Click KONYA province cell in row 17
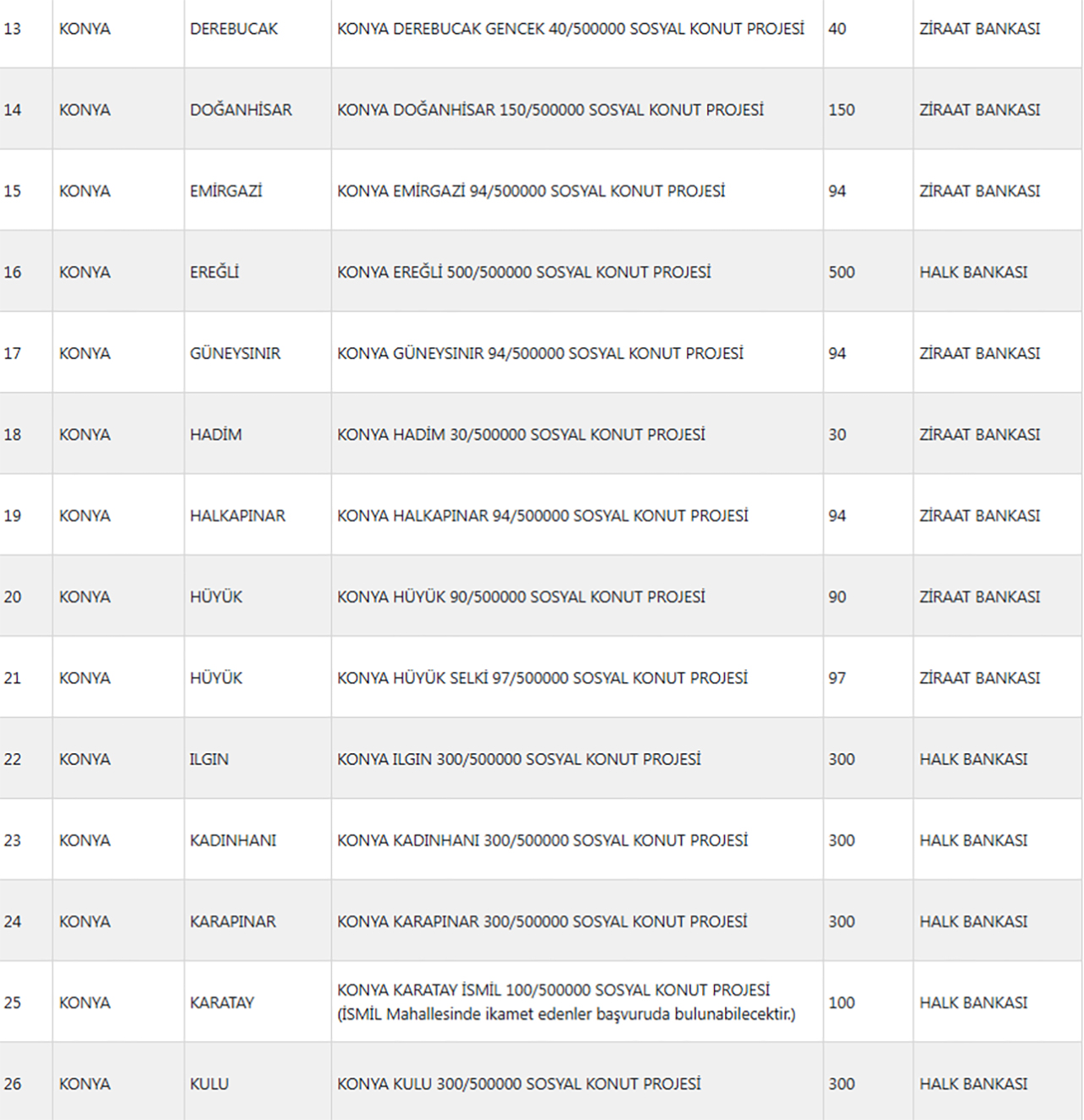Image resolution: width=1084 pixels, height=1120 pixels. pyautogui.click(x=85, y=353)
